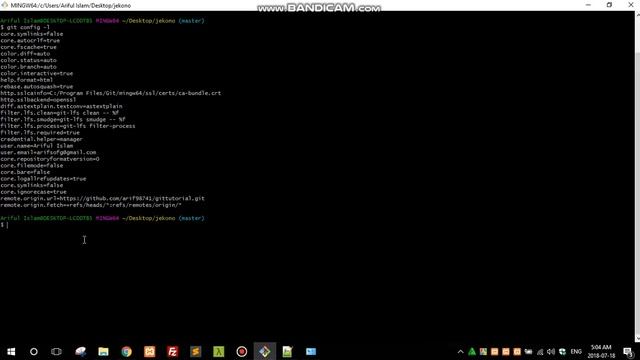Open the green lambda app on taskbar

coord(219,351)
